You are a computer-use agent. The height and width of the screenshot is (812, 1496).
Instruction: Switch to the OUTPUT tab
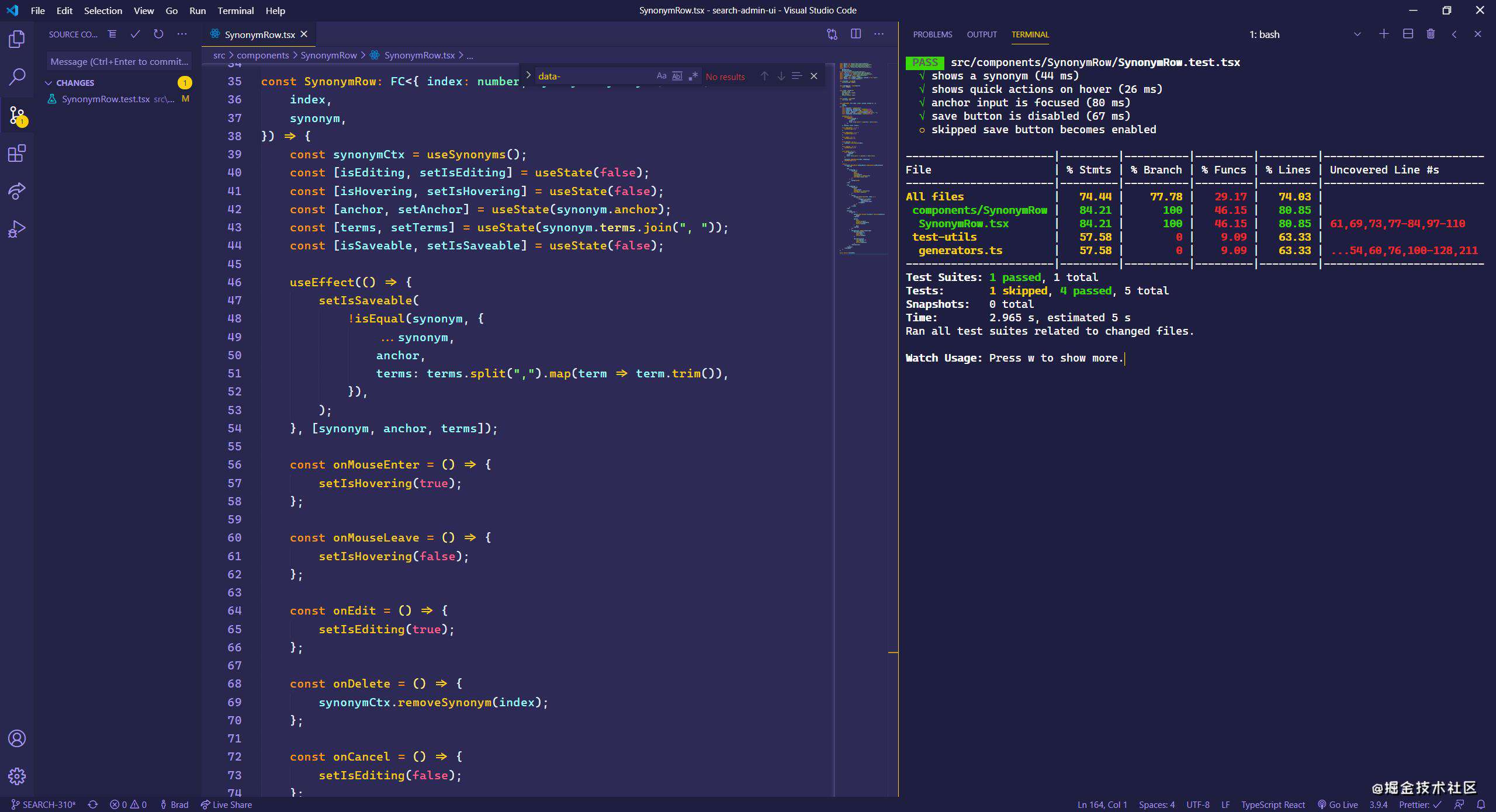[x=982, y=34]
